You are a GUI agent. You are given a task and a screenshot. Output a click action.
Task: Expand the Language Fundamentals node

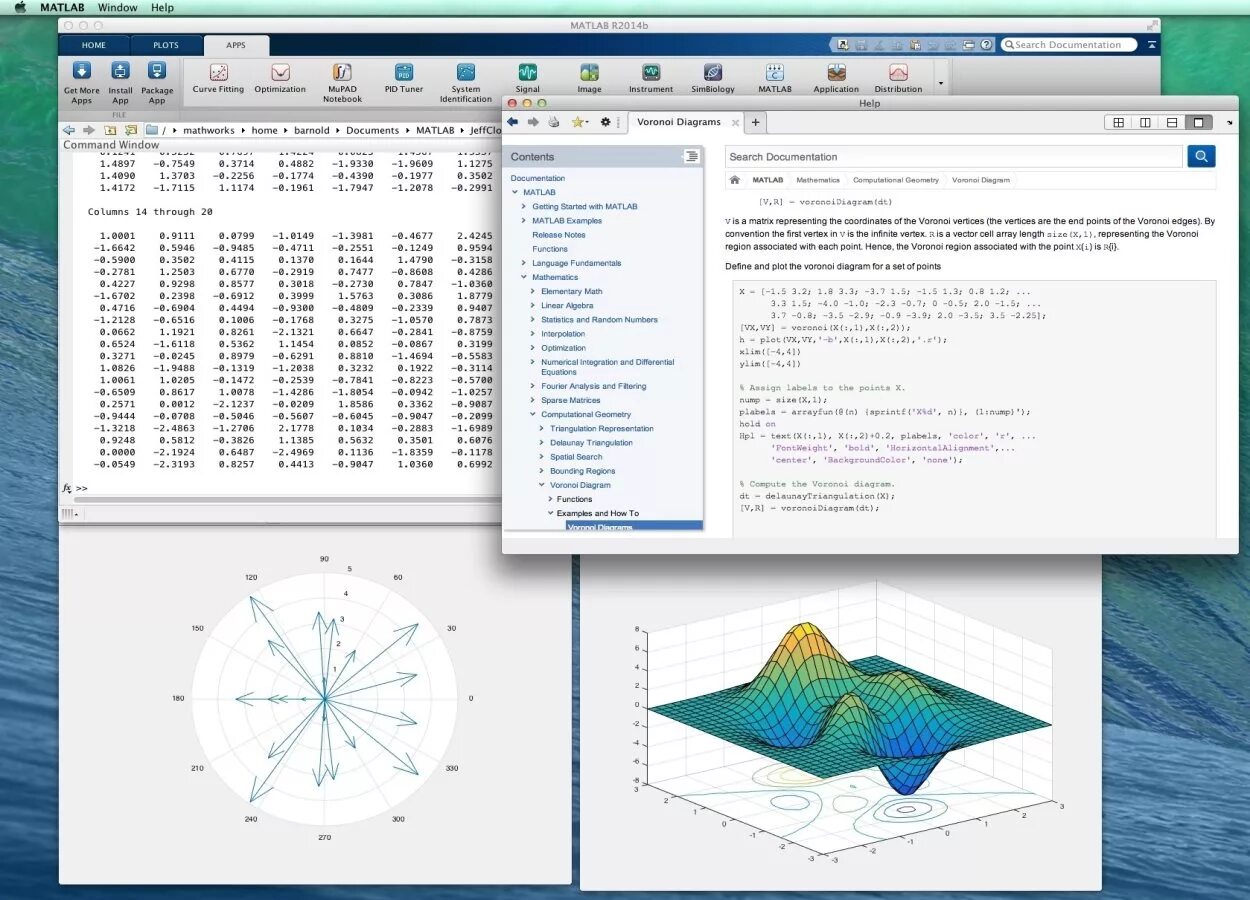click(523, 263)
